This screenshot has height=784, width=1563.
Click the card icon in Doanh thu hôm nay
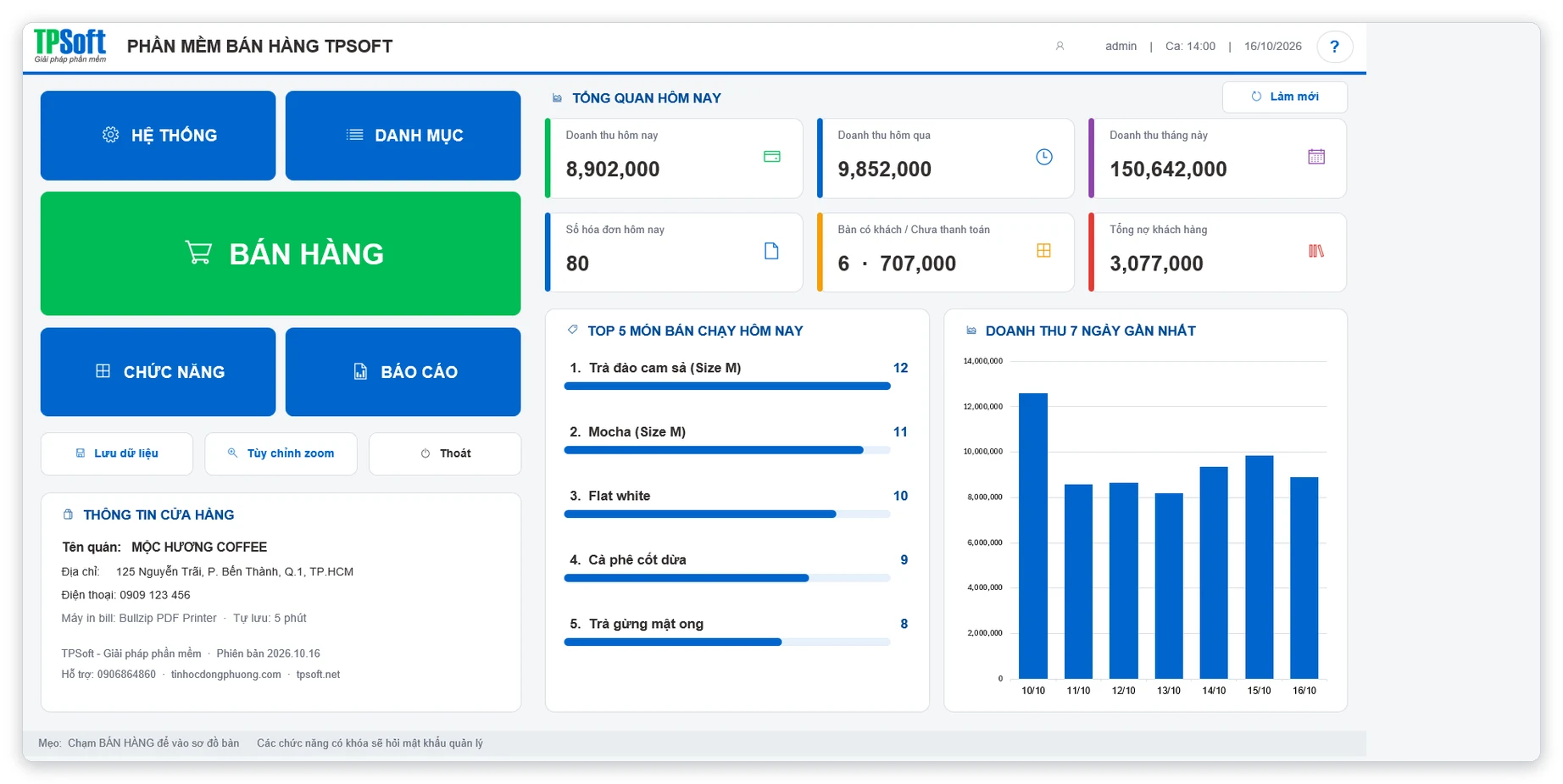click(x=771, y=157)
